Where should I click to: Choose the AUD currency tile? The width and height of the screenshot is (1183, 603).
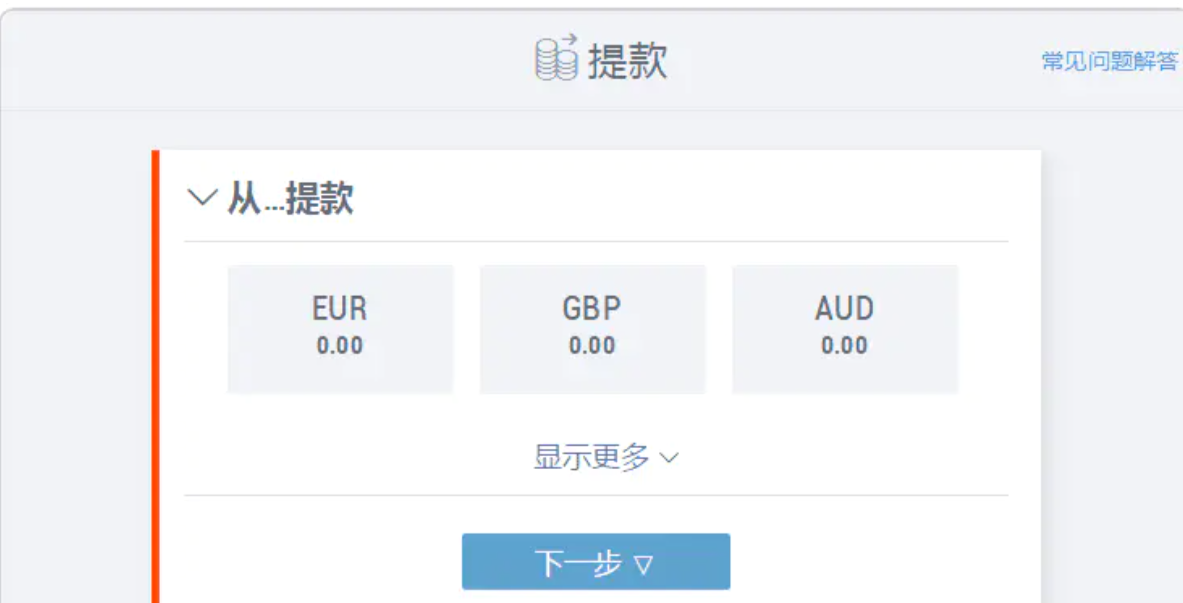click(x=844, y=329)
